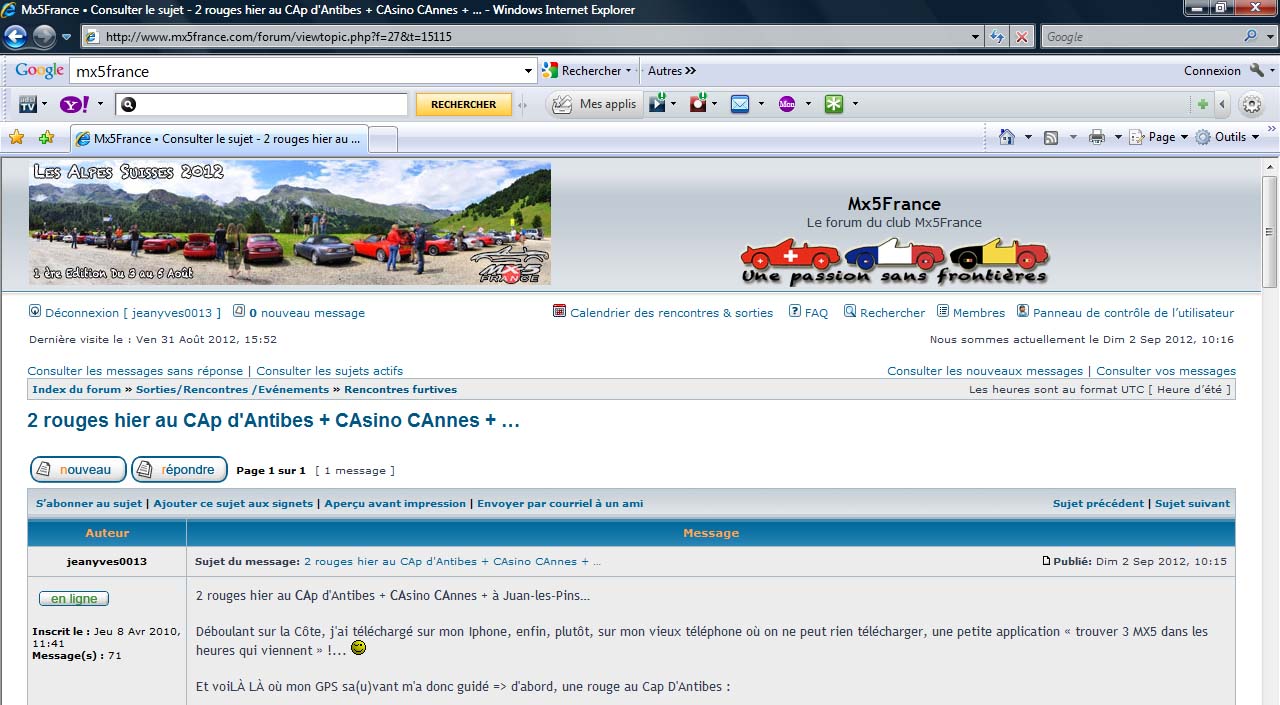Expand the Google toolbar search suggestions dropdown
Image resolution: width=1280 pixels, height=705 pixels.
click(529, 71)
